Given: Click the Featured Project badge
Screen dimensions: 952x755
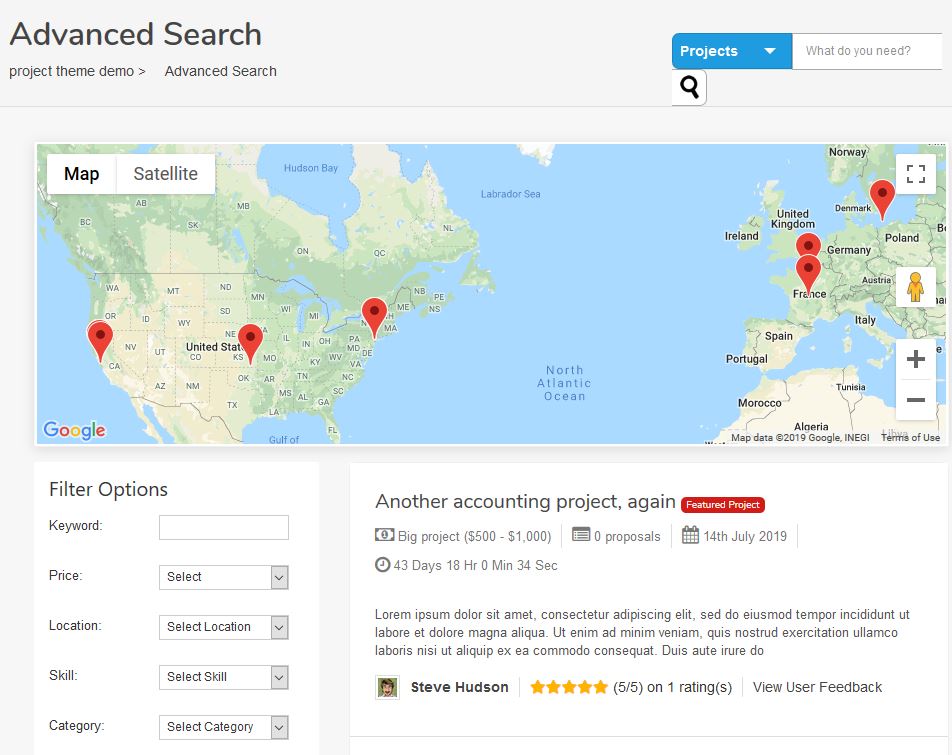Looking at the screenshot, I should [722, 505].
